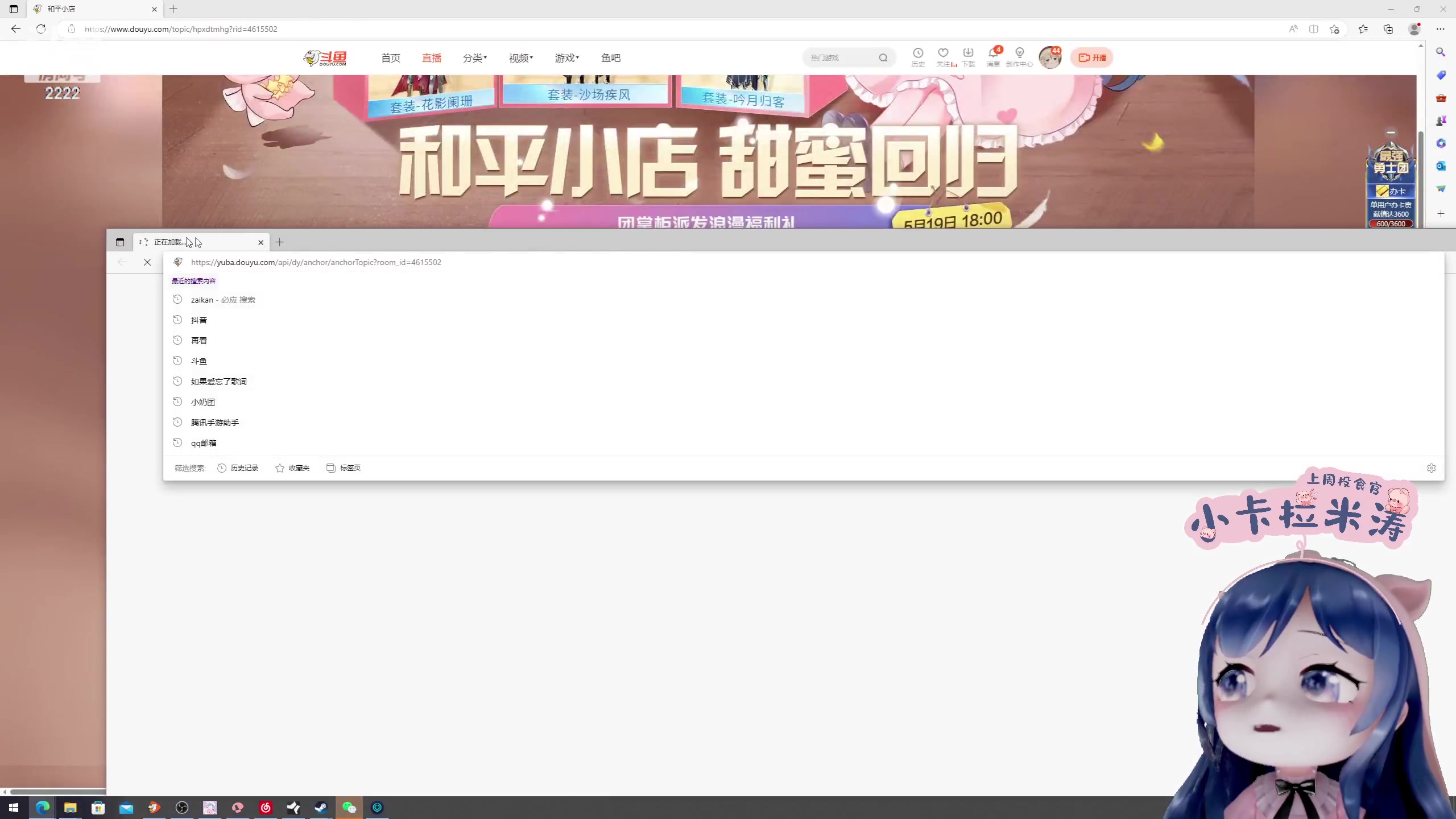Click the 600/3600 progress bar

click(1390, 223)
